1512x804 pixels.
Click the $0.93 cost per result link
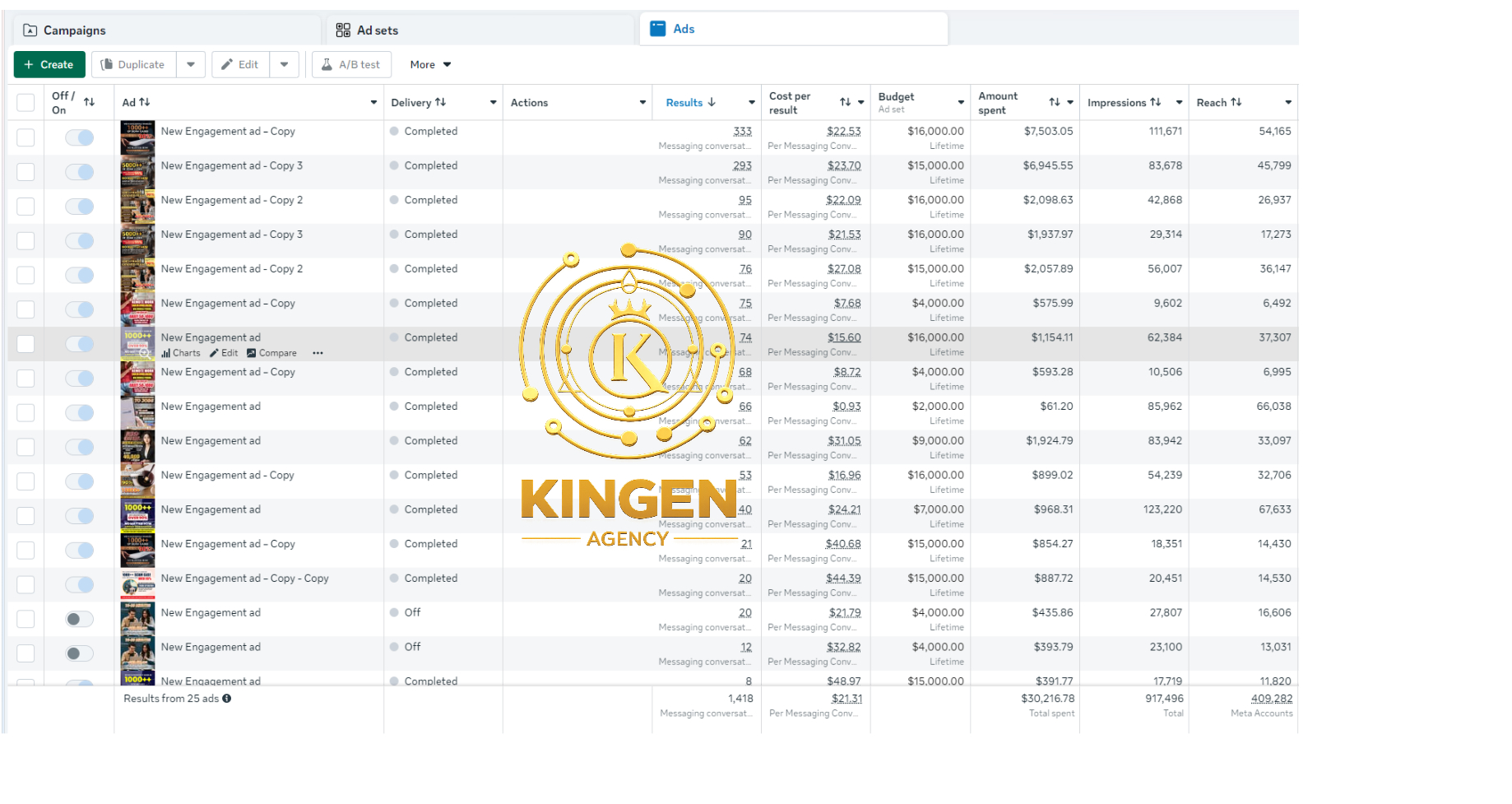pyautogui.click(x=847, y=407)
